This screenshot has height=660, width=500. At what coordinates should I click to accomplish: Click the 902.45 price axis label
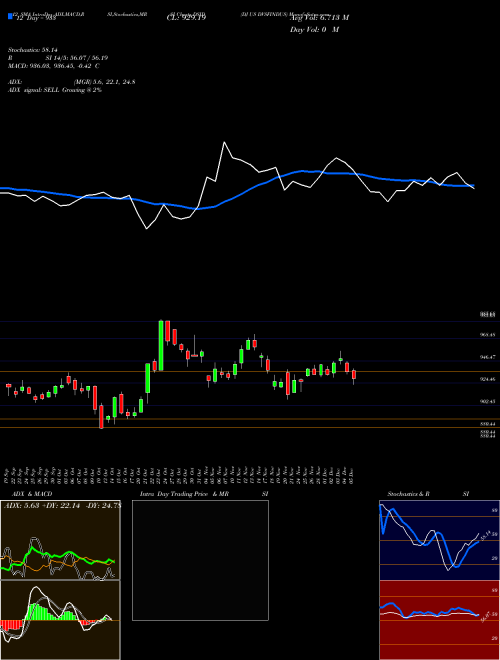click(x=487, y=402)
